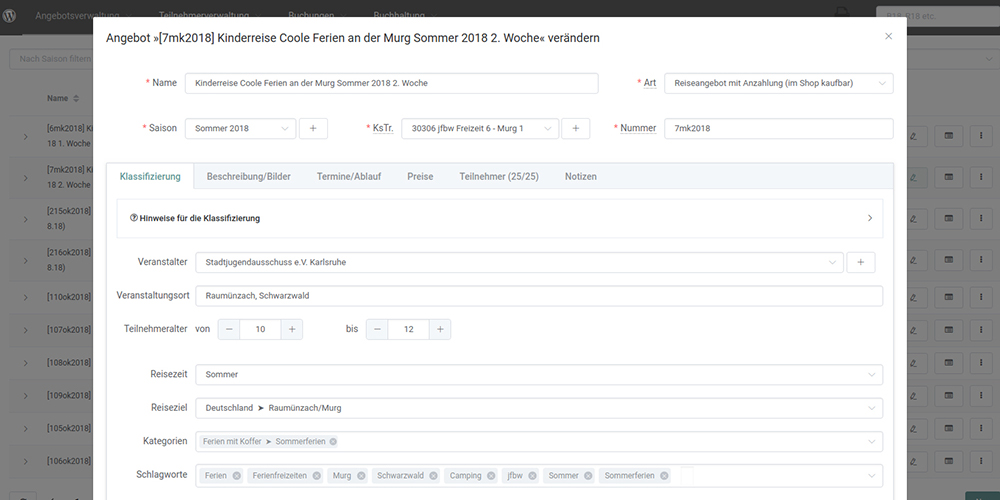Expand the [110ok2018] row in background list
Image resolution: width=1000 pixels, height=500 pixels.
26,297
